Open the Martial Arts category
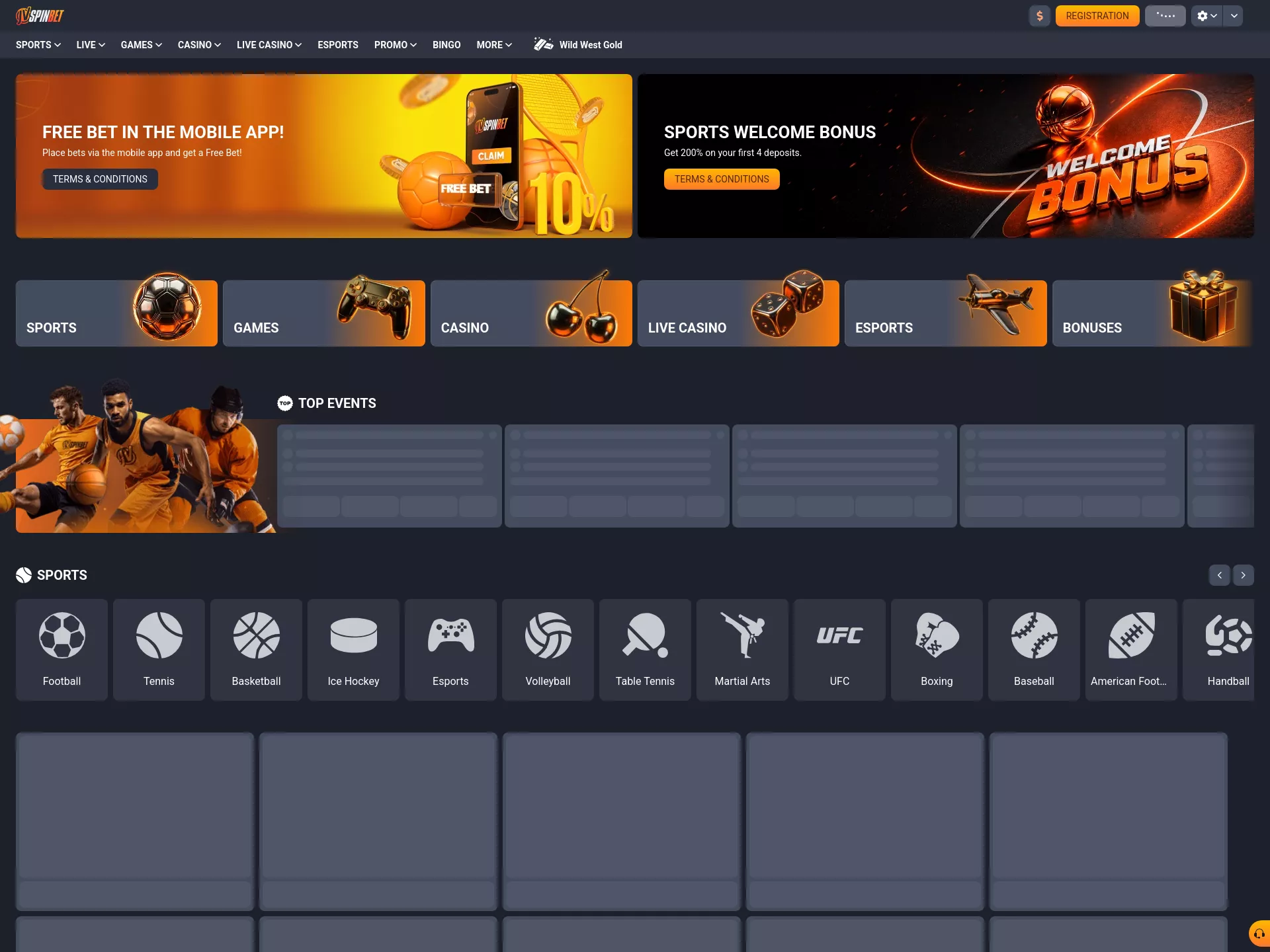1270x952 pixels. point(742,649)
